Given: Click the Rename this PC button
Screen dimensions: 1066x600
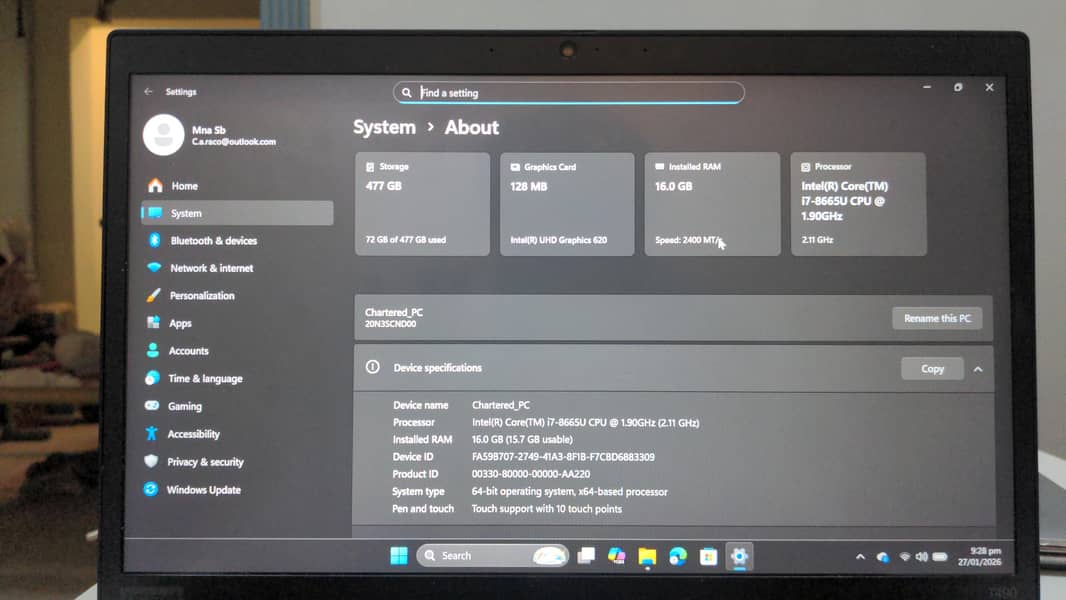Looking at the screenshot, I should 937,318.
